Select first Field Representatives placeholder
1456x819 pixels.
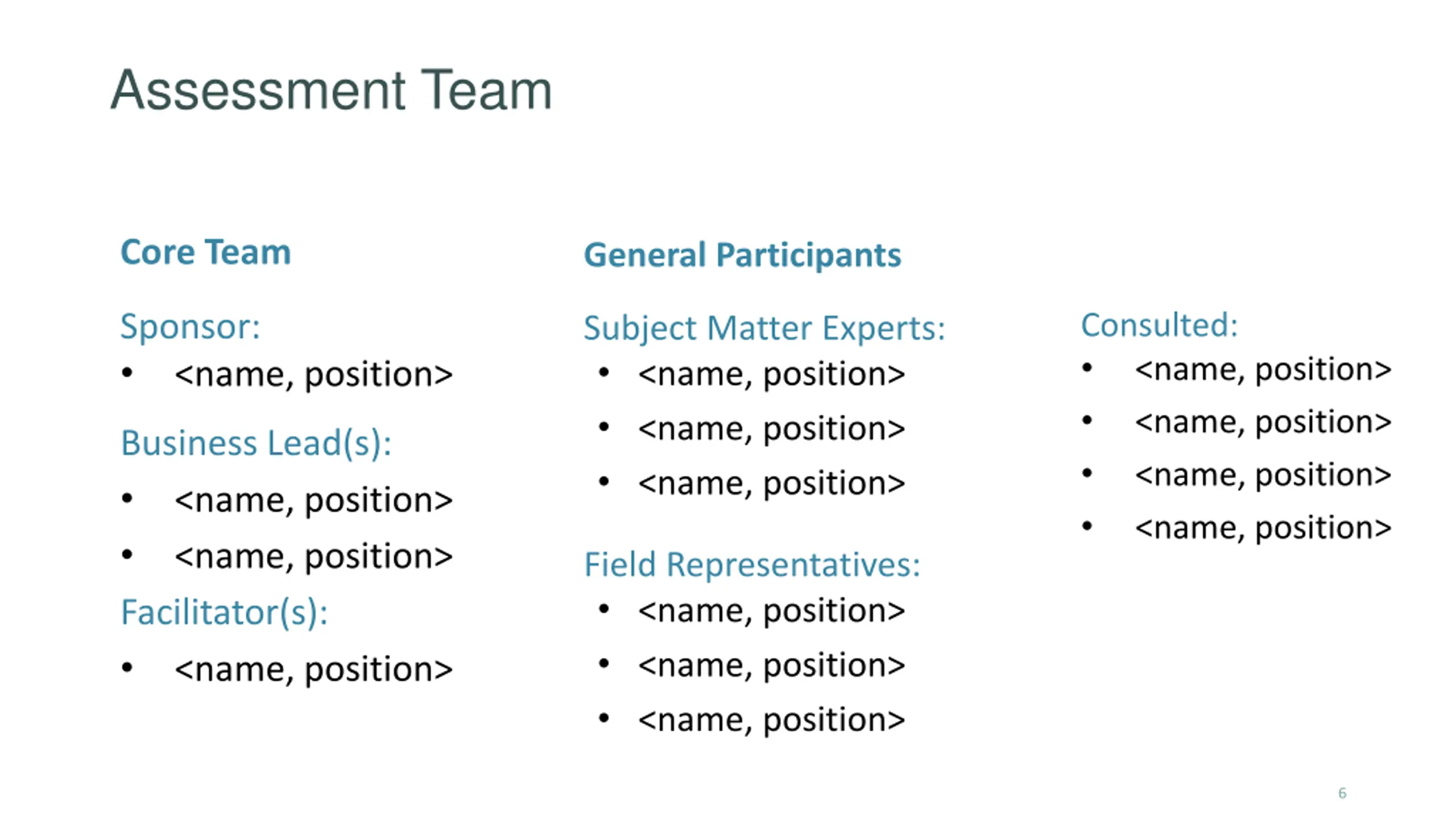click(x=771, y=611)
